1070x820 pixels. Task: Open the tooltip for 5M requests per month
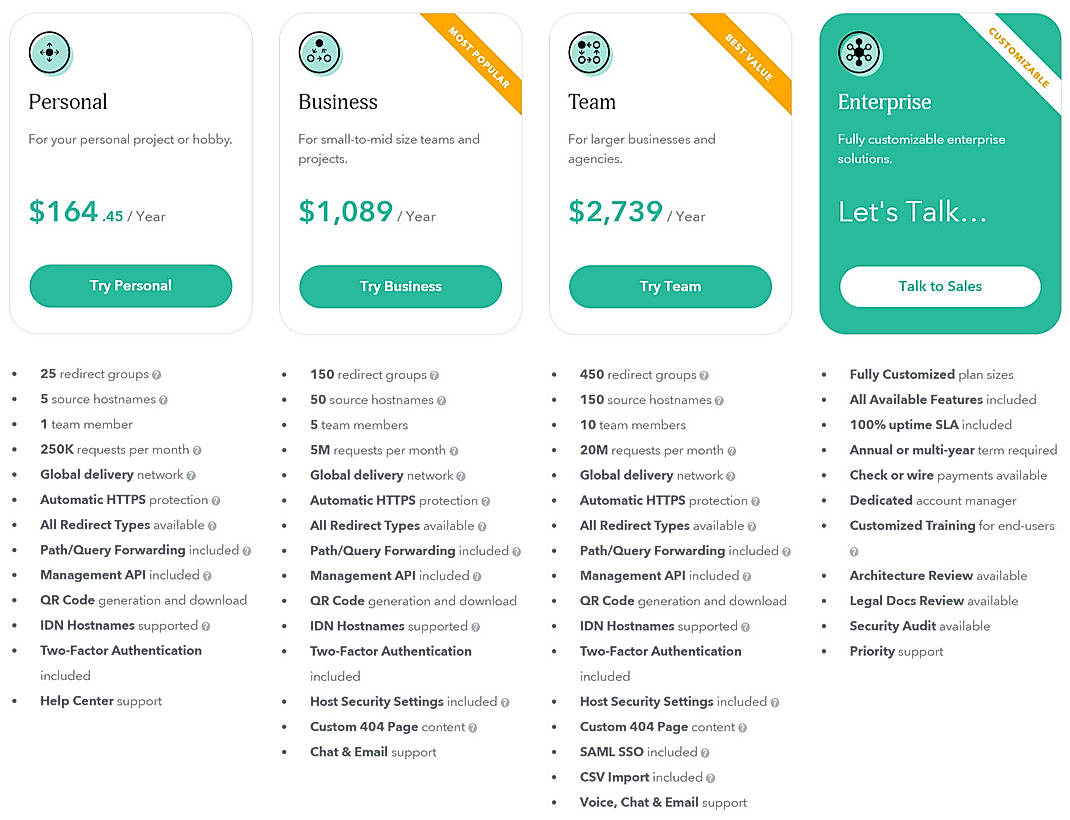456,450
